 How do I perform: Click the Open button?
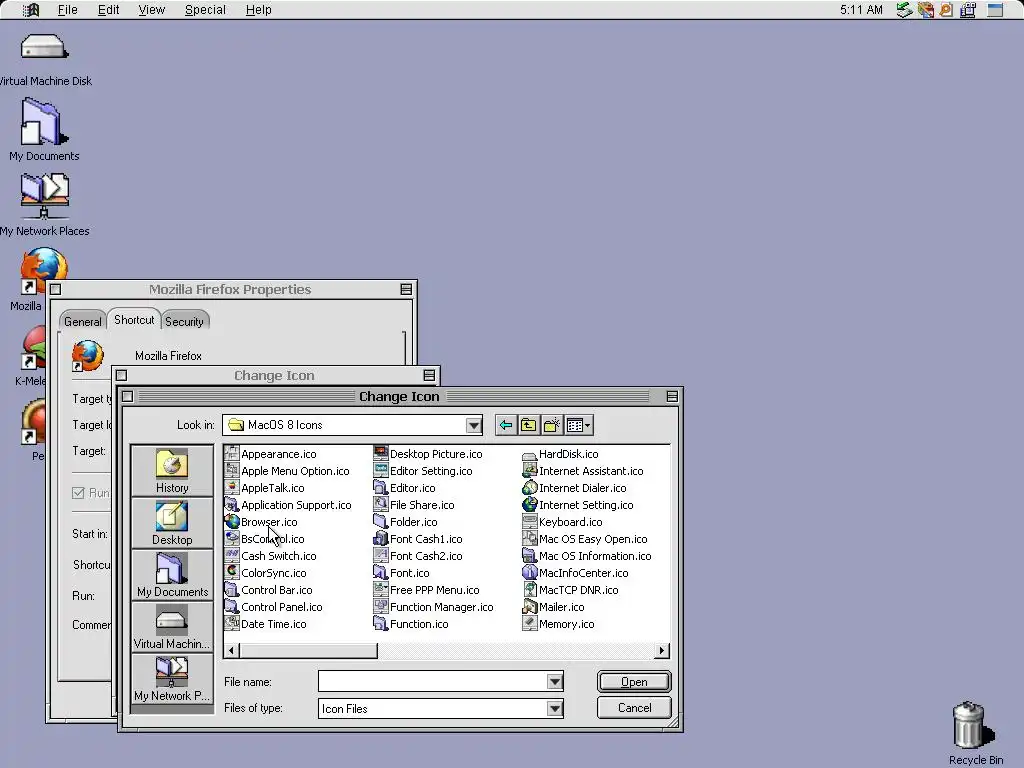(634, 682)
